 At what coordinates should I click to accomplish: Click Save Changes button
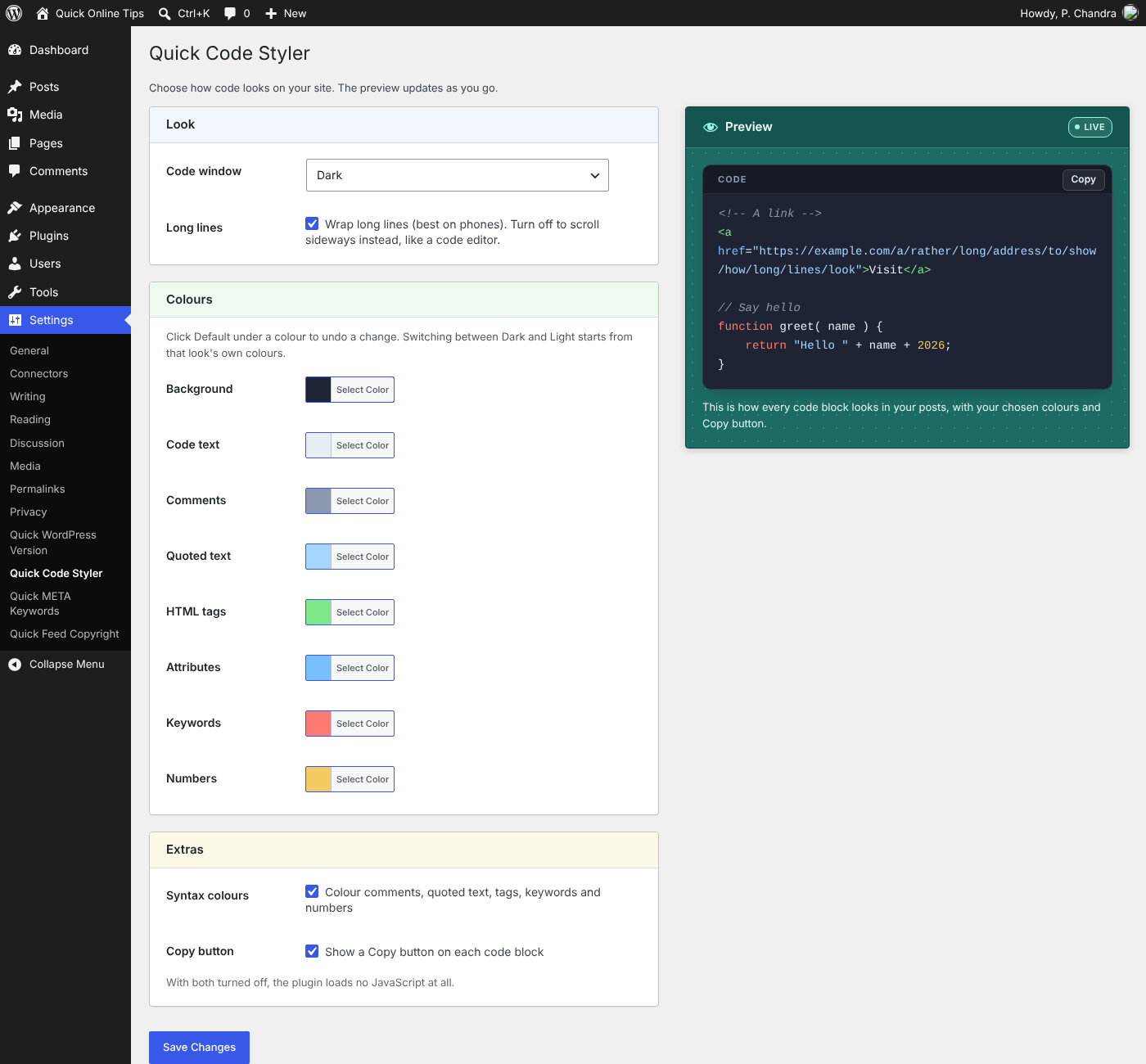(x=199, y=1048)
